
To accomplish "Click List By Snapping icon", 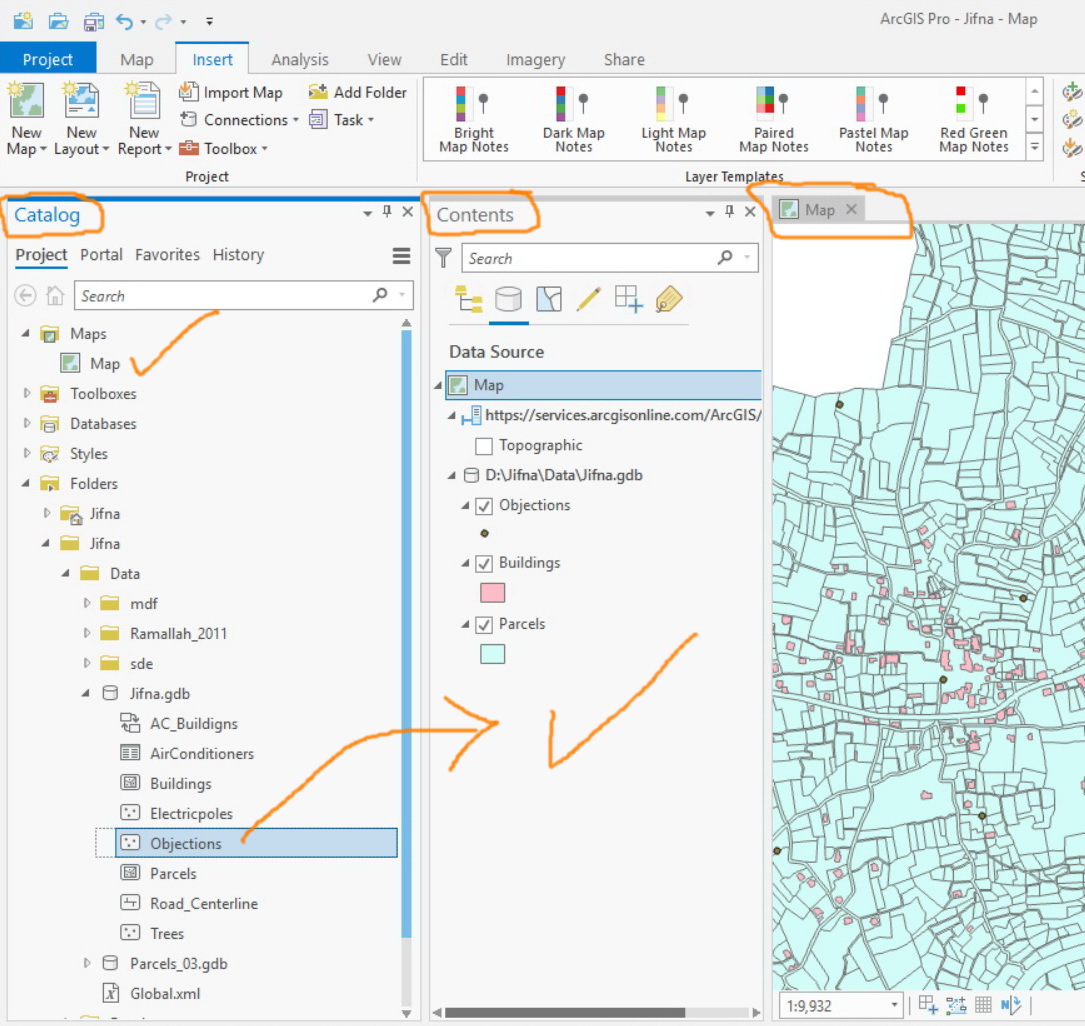I will (x=628, y=300).
